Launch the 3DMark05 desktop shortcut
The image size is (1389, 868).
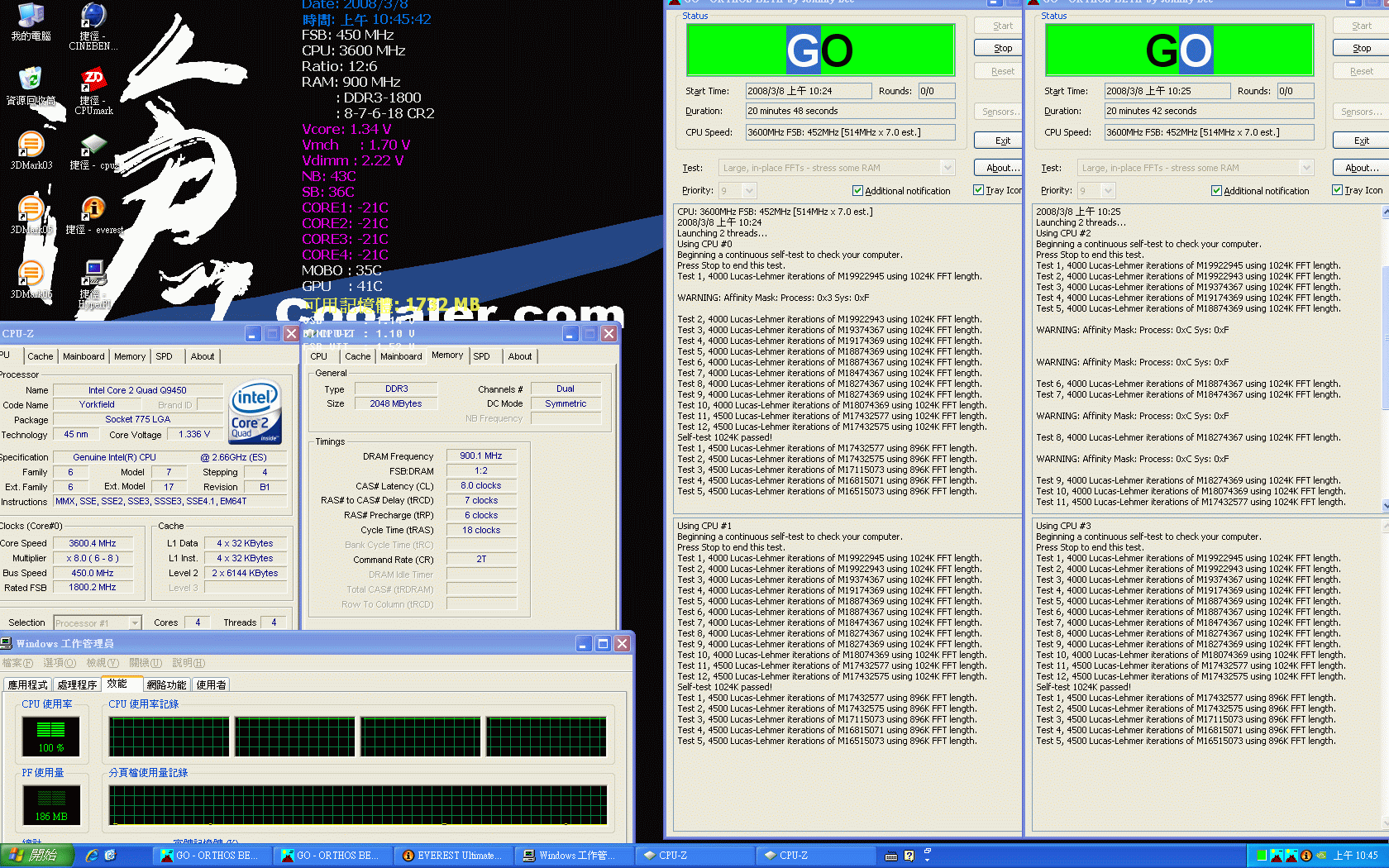[x=31, y=214]
